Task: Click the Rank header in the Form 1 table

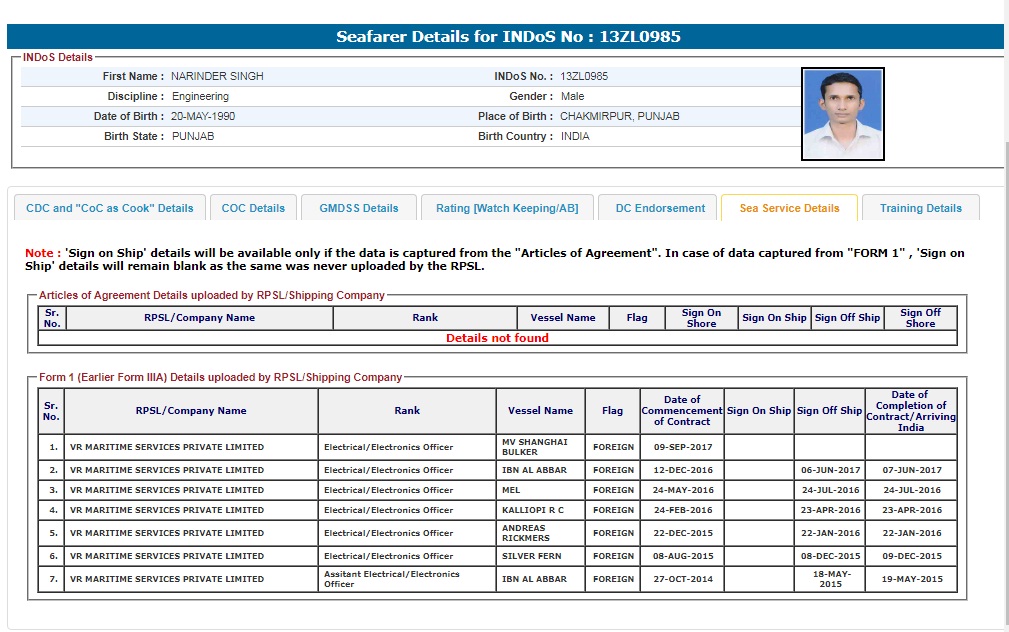Action: (407, 410)
